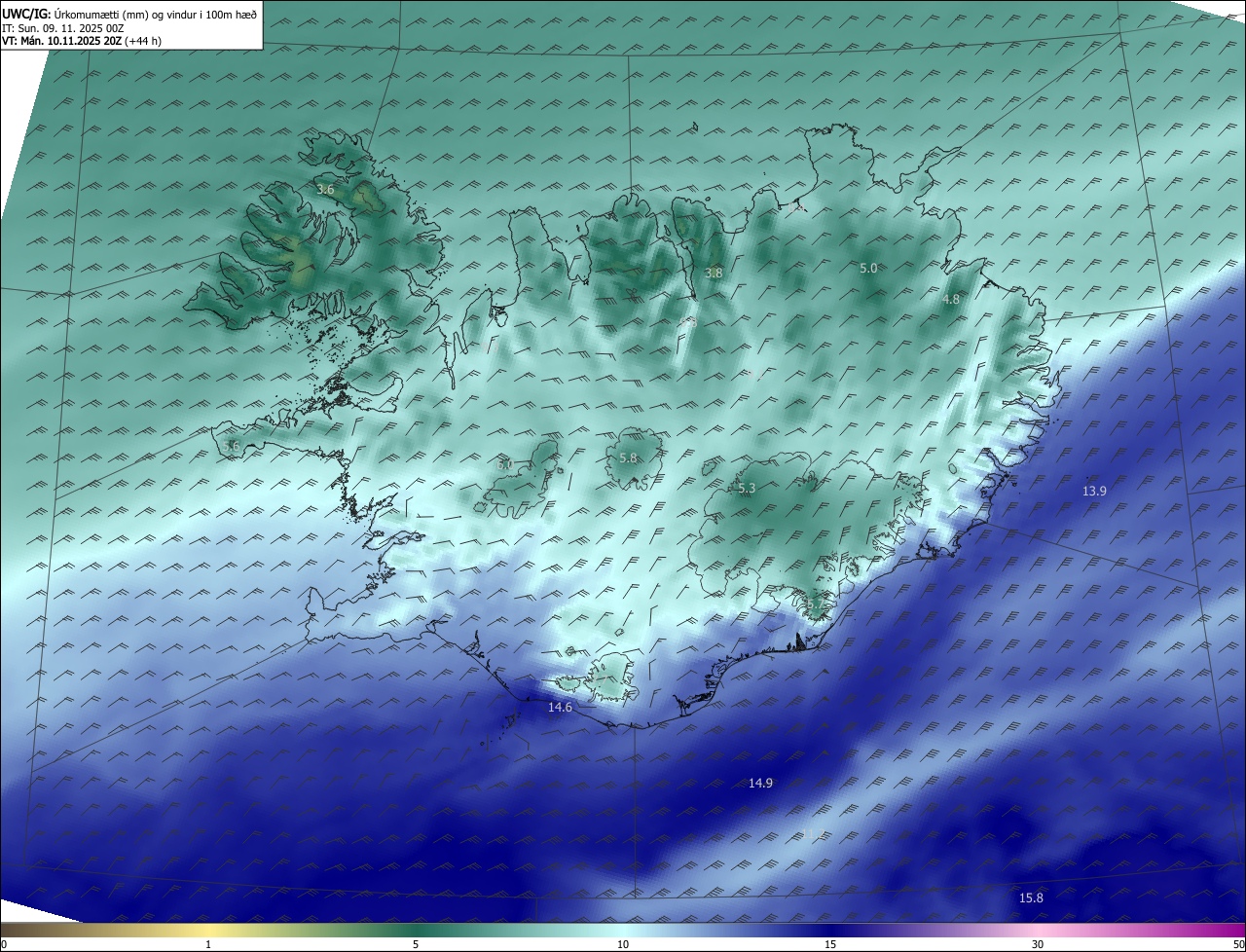Screen dimensions: 1246x952
Task: Click the 3.8 value label in north Iceland
Action: tap(714, 274)
